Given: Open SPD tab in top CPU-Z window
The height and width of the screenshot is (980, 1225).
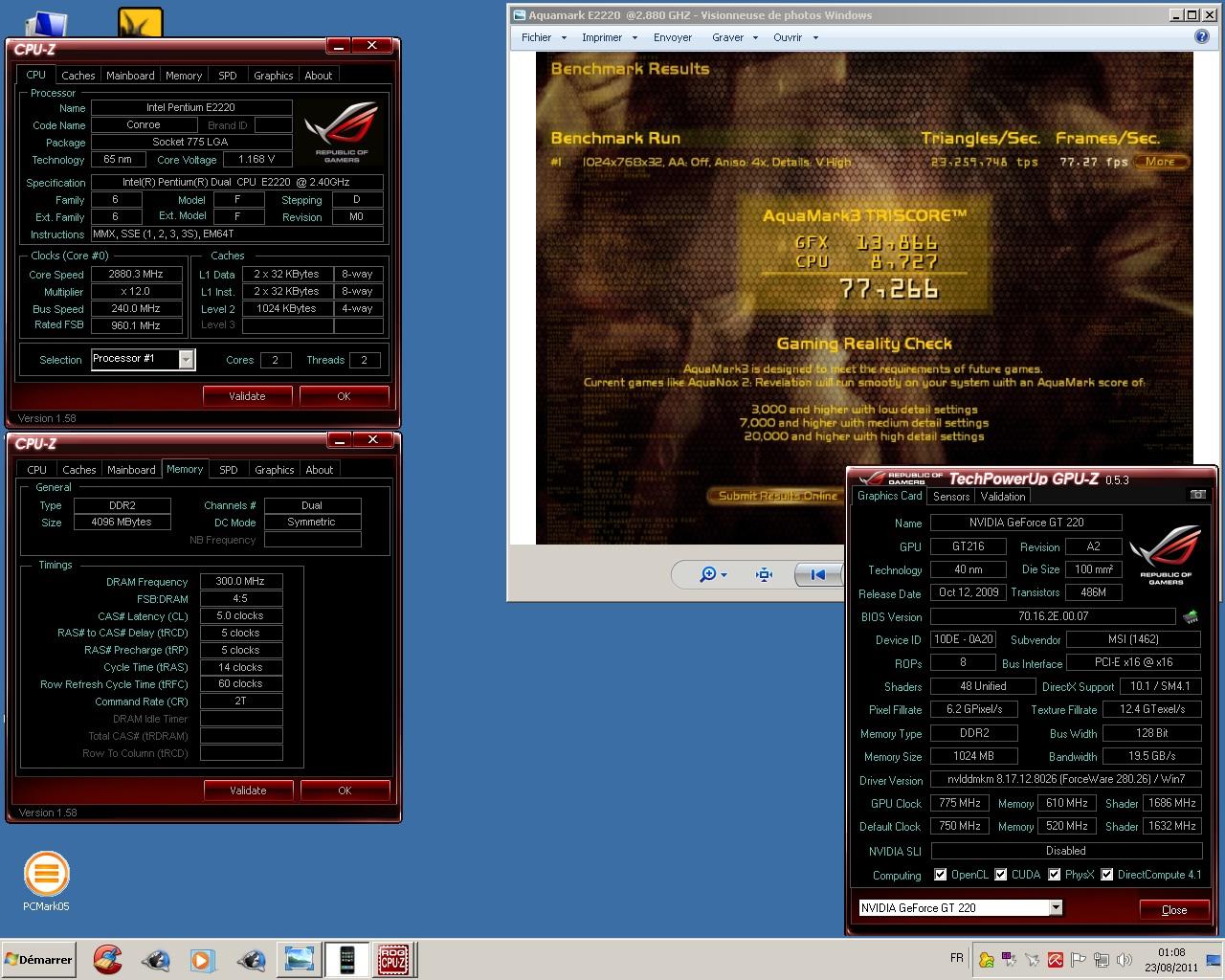Looking at the screenshot, I should (228, 76).
